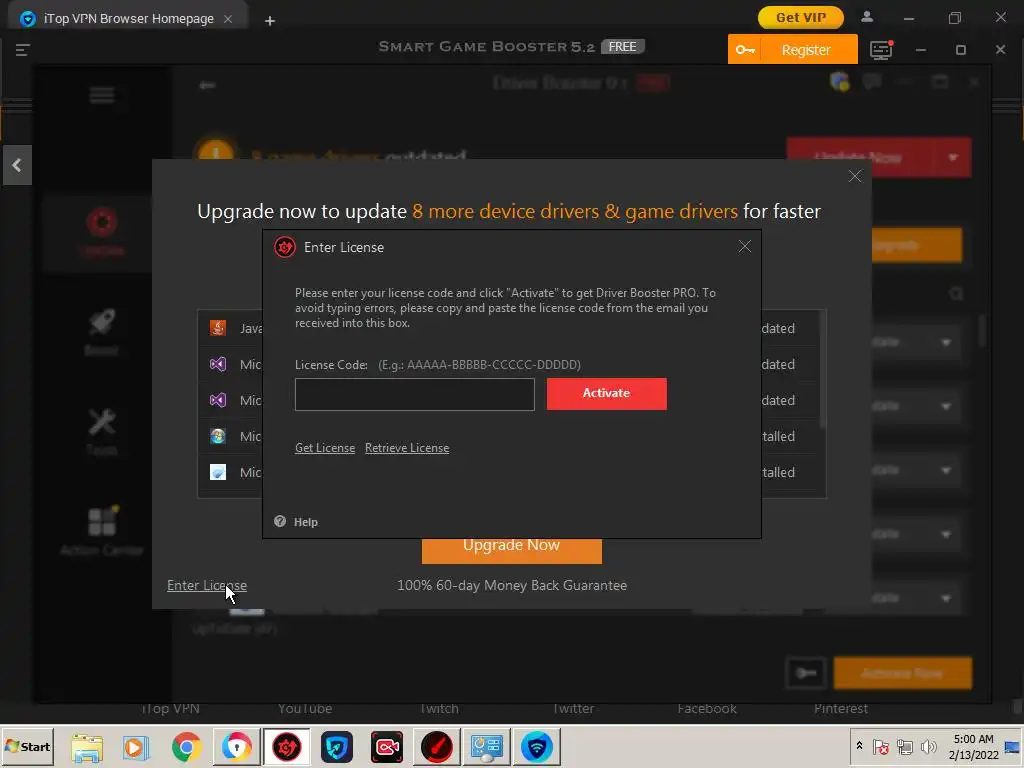Open Smart Game Booster hamburger menu
Image resolution: width=1024 pixels, height=768 pixels.
coord(22,50)
